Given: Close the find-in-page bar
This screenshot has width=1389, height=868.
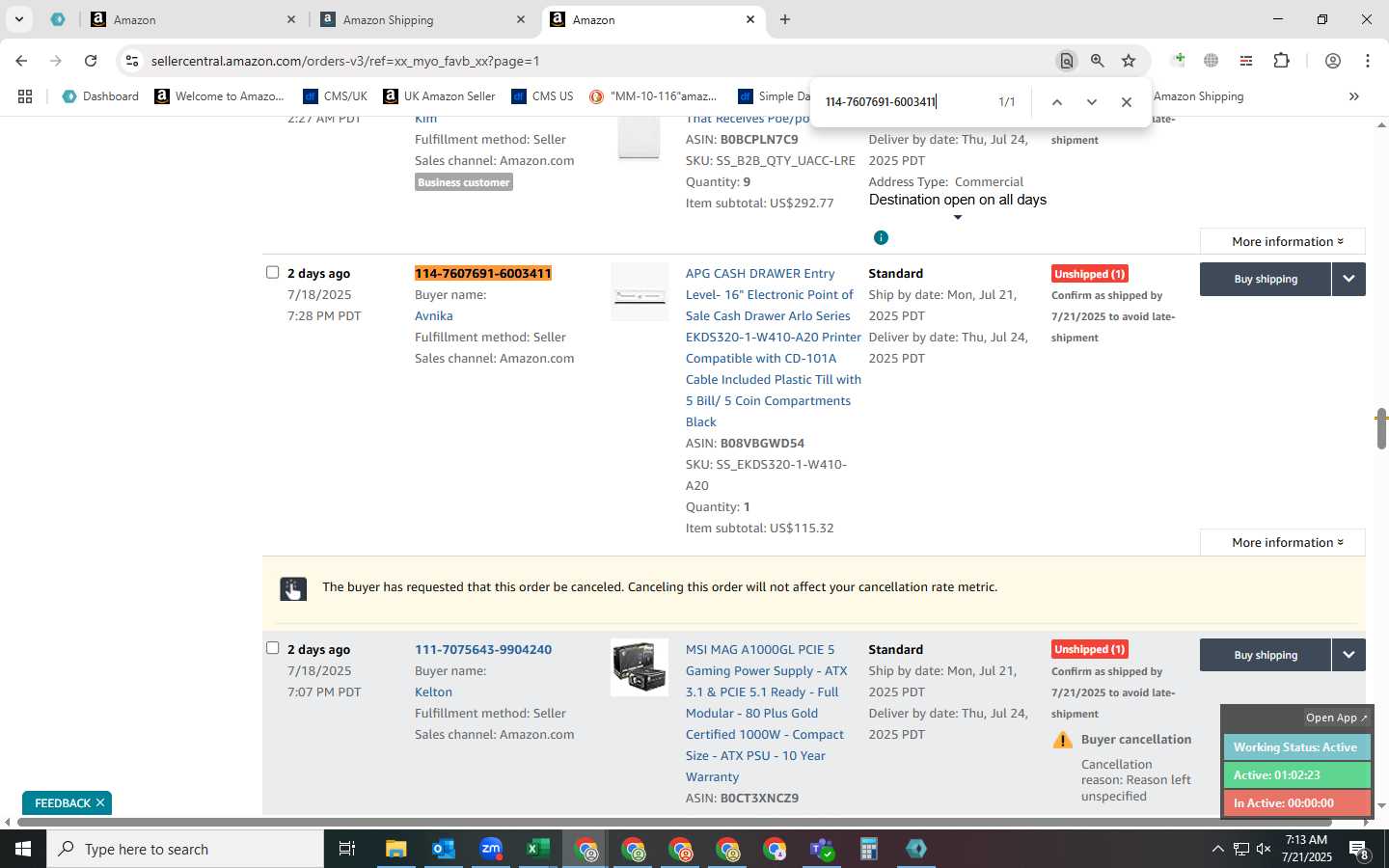Looking at the screenshot, I should pyautogui.click(x=1126, y=102).
